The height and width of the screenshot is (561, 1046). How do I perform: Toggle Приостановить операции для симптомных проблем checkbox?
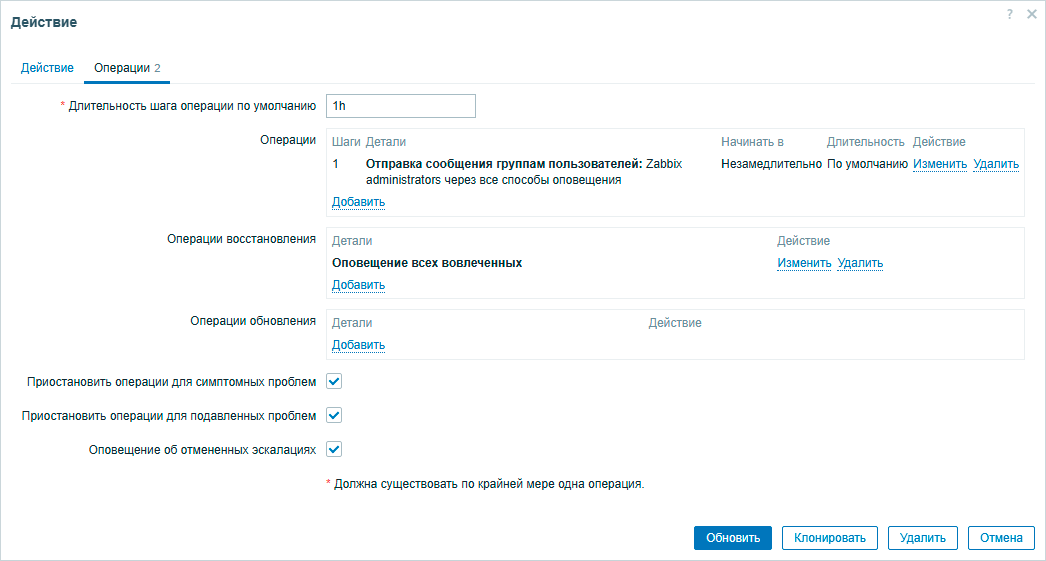[x=335, y=381]
